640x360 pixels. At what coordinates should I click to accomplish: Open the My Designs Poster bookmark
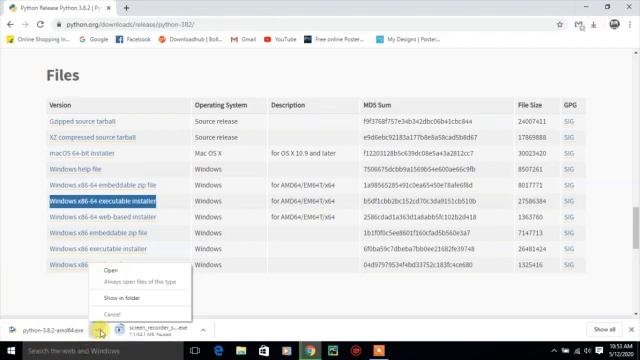[408, 39]
